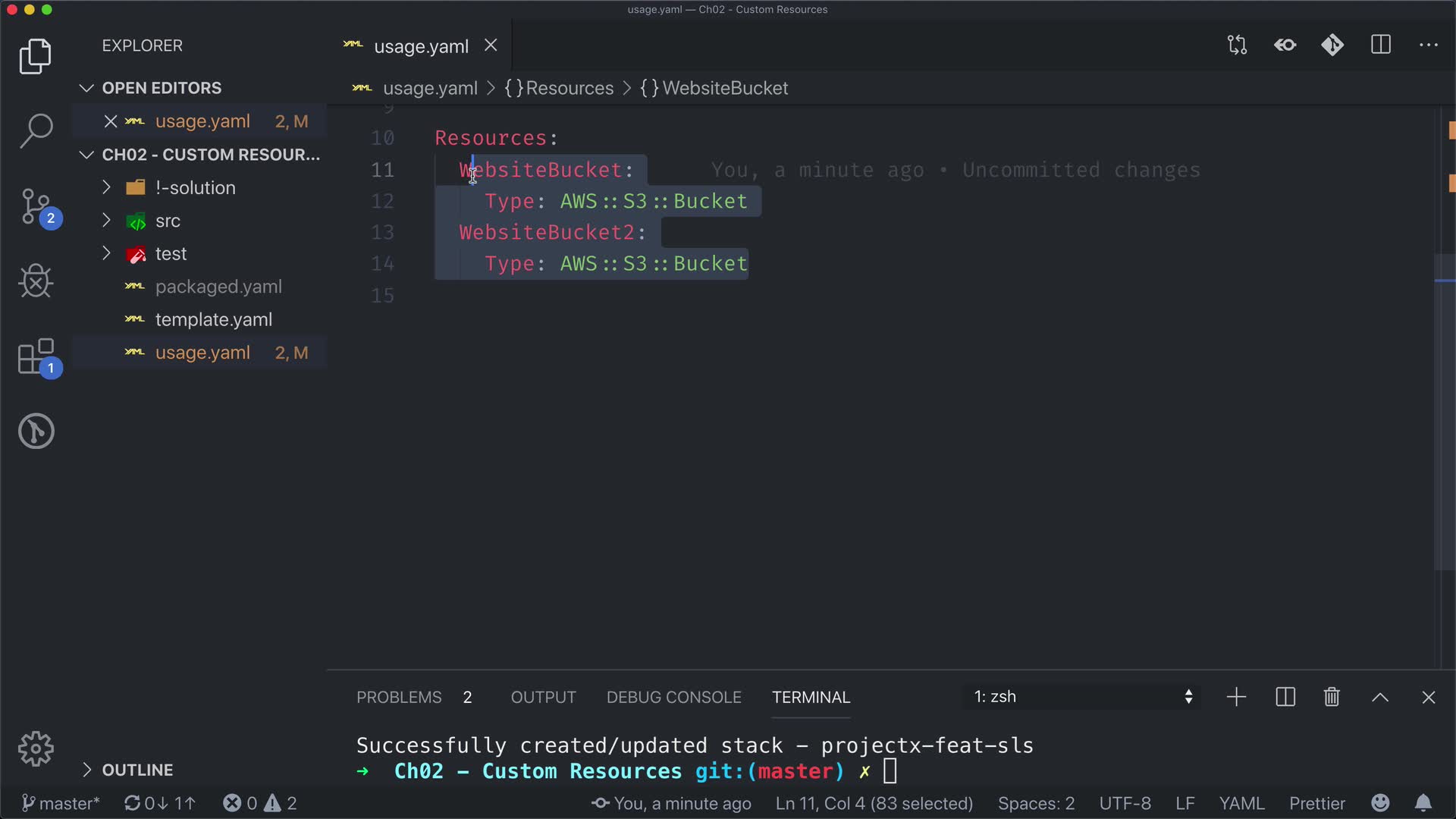Screen dimensions: 1456x819
Task: Open the Search view in activity bar
Action: point(36,130)
